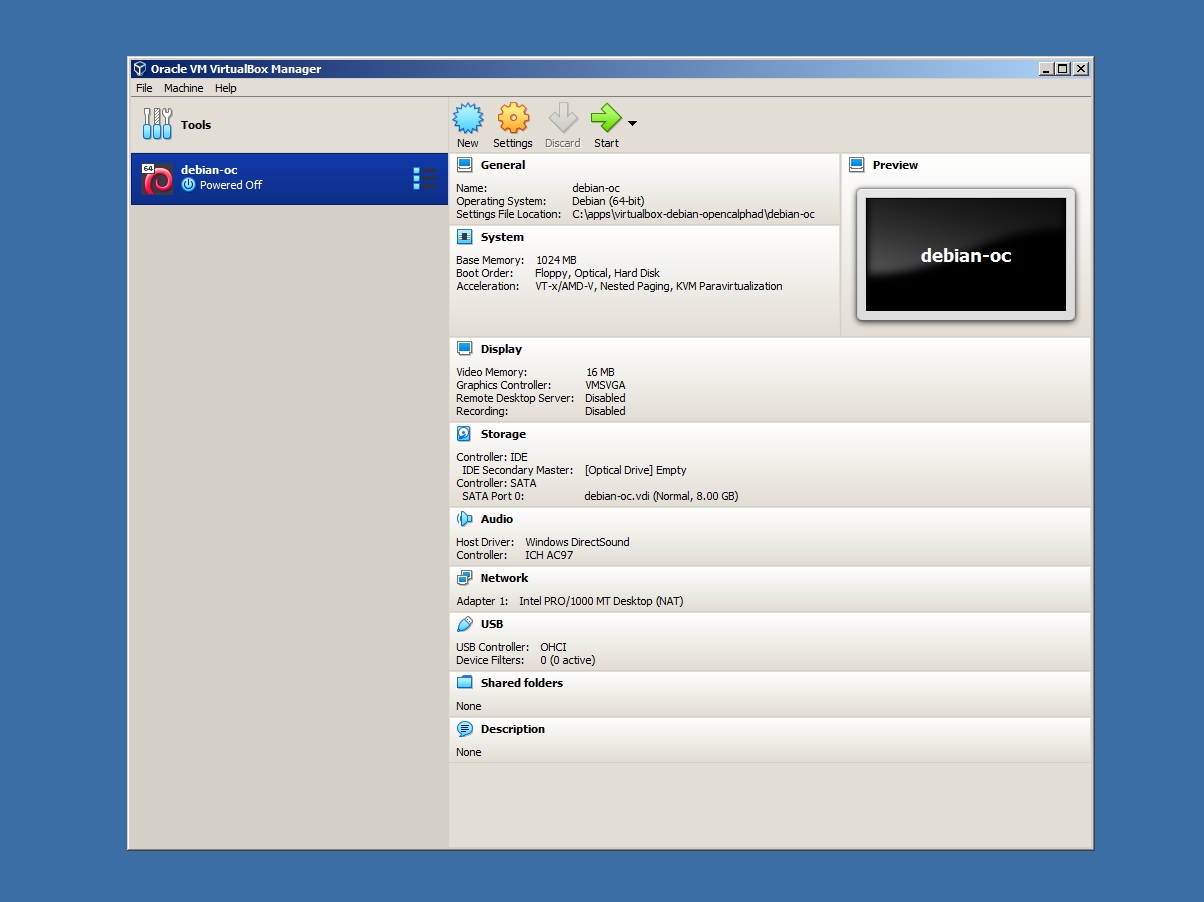
Task: Click the Network section adapter icon
Action: (x=464, y=578)
